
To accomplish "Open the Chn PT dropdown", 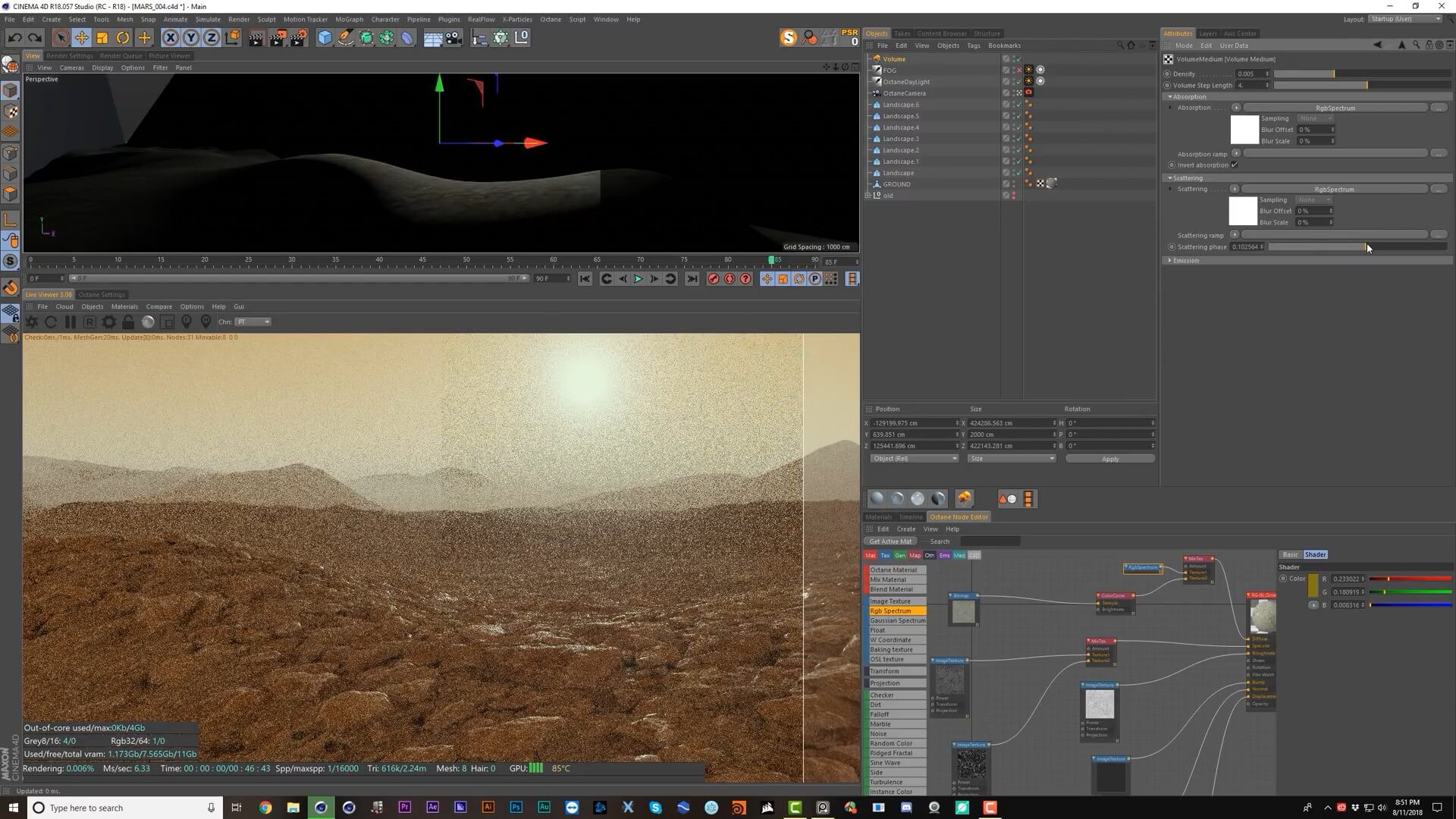I will [x=253, y=322].
